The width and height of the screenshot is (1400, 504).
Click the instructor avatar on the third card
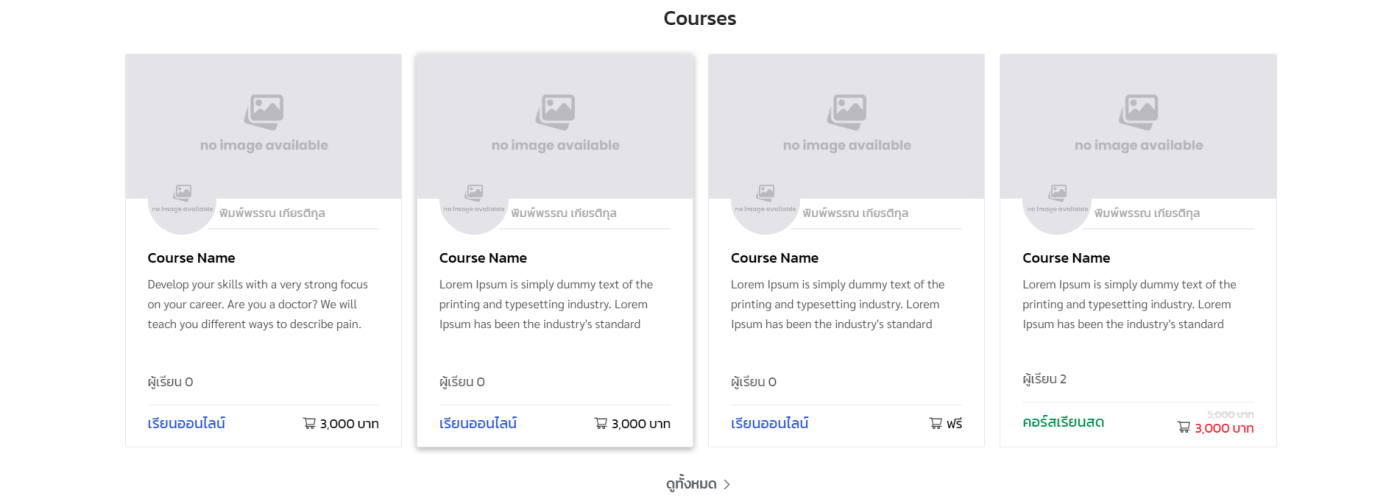point(765,200)
